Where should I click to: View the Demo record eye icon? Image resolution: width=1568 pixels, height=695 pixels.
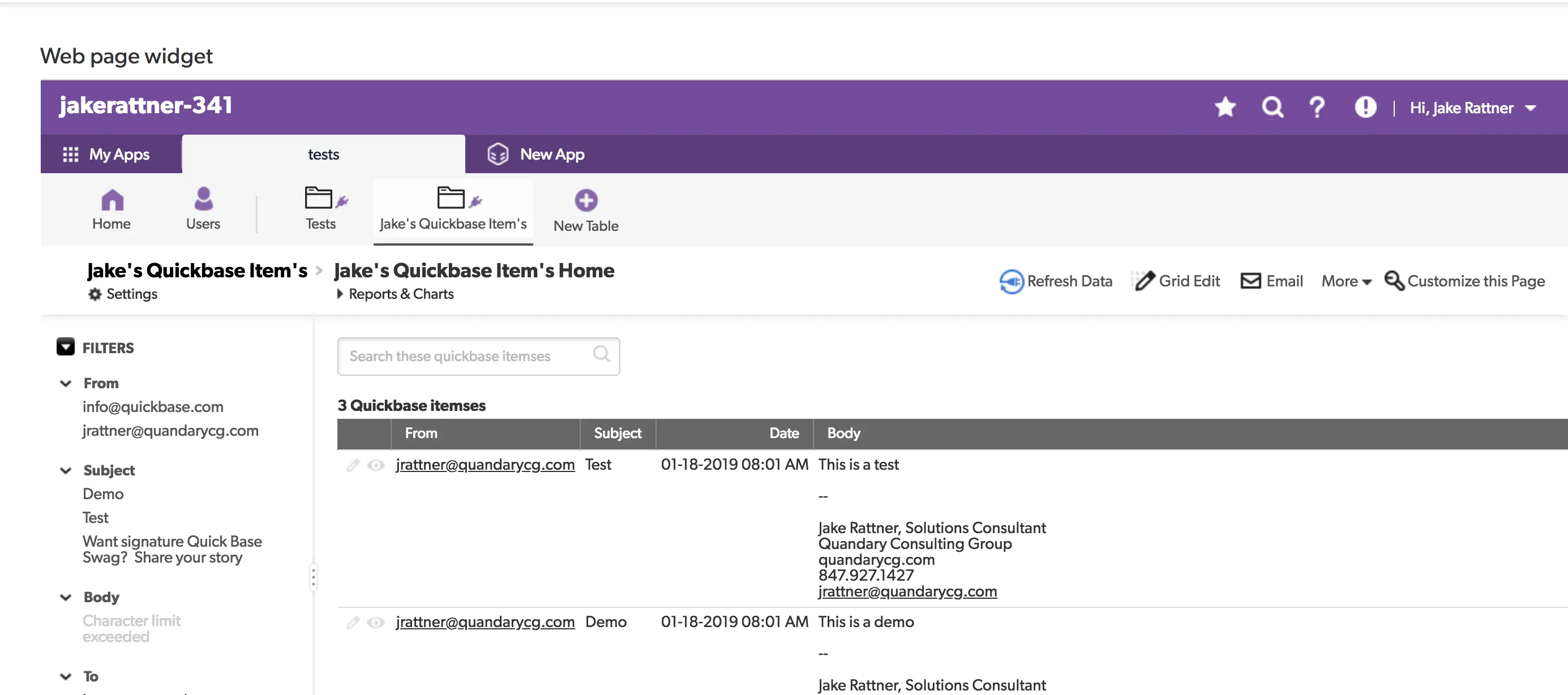[x=376, y=623]
